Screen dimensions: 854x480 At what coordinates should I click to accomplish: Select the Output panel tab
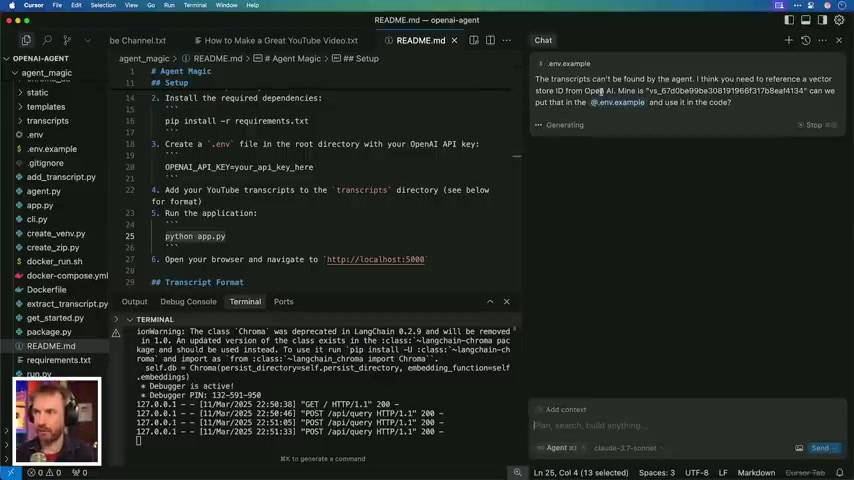(x=135, y=302)
